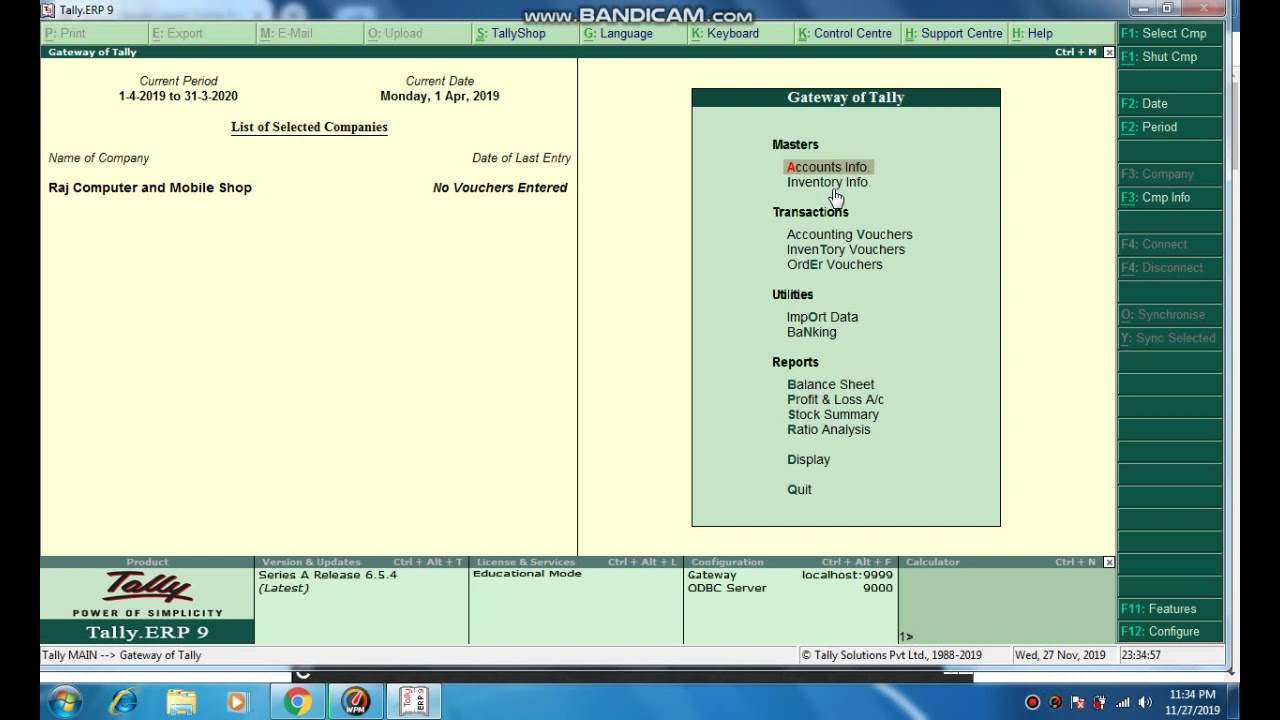Open the Stock Summary report
The width and height of the screenshot is (1280, 720).
pyautogui.click(x=832, y=414)
